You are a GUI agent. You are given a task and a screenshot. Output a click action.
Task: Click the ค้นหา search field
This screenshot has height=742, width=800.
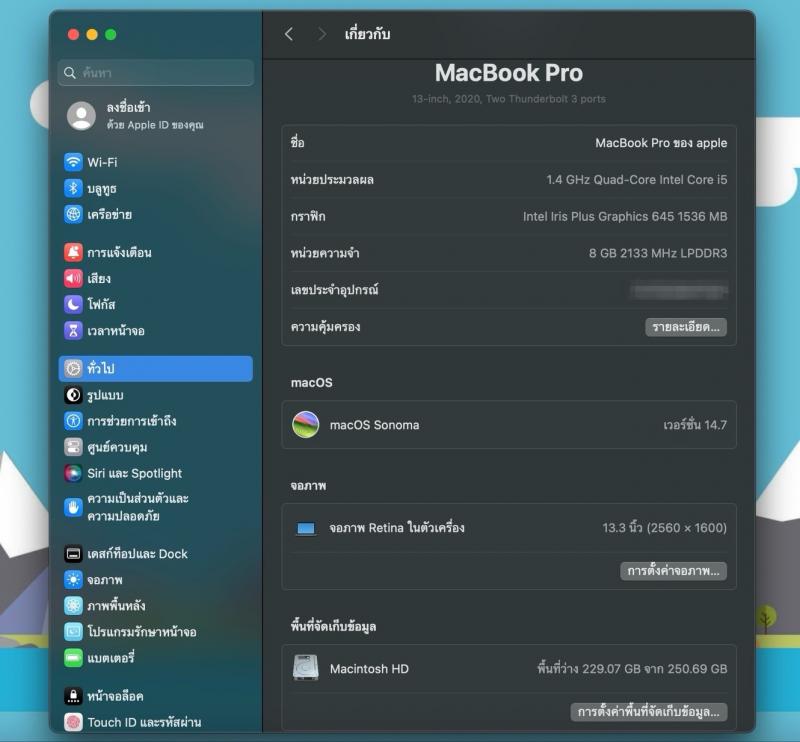[x=156, y=73]
